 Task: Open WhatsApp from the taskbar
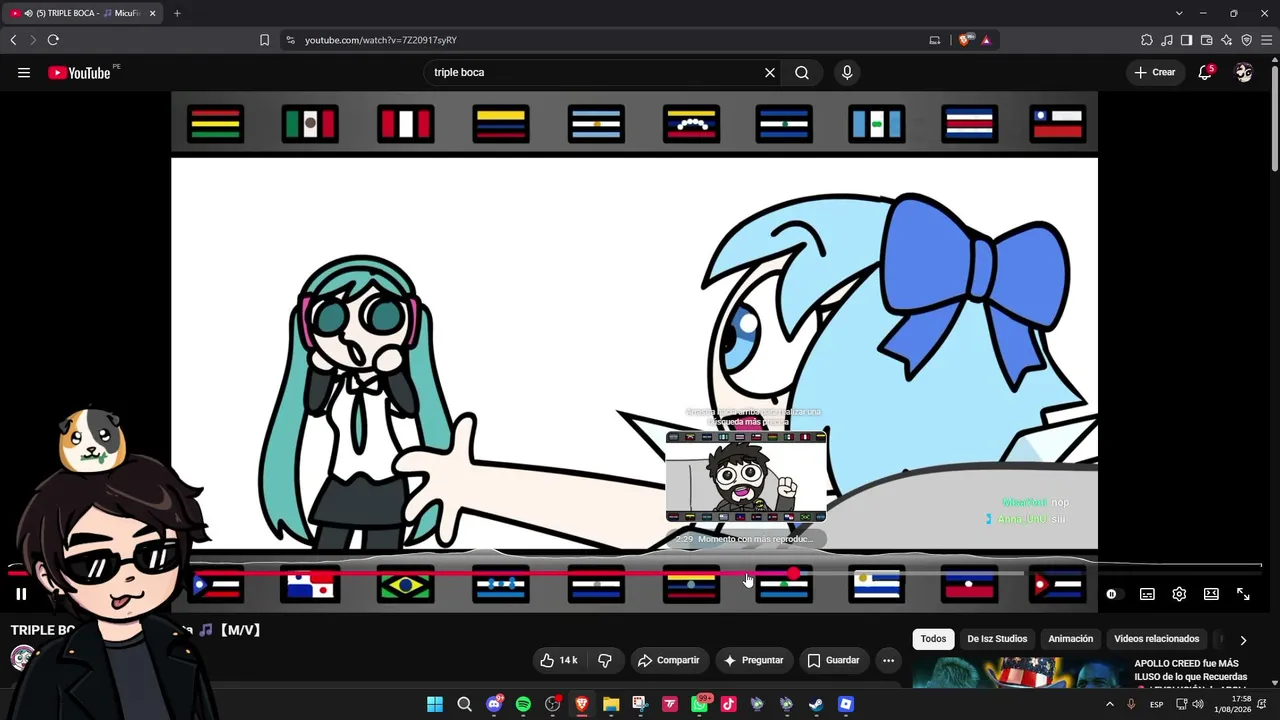(699, 704)
